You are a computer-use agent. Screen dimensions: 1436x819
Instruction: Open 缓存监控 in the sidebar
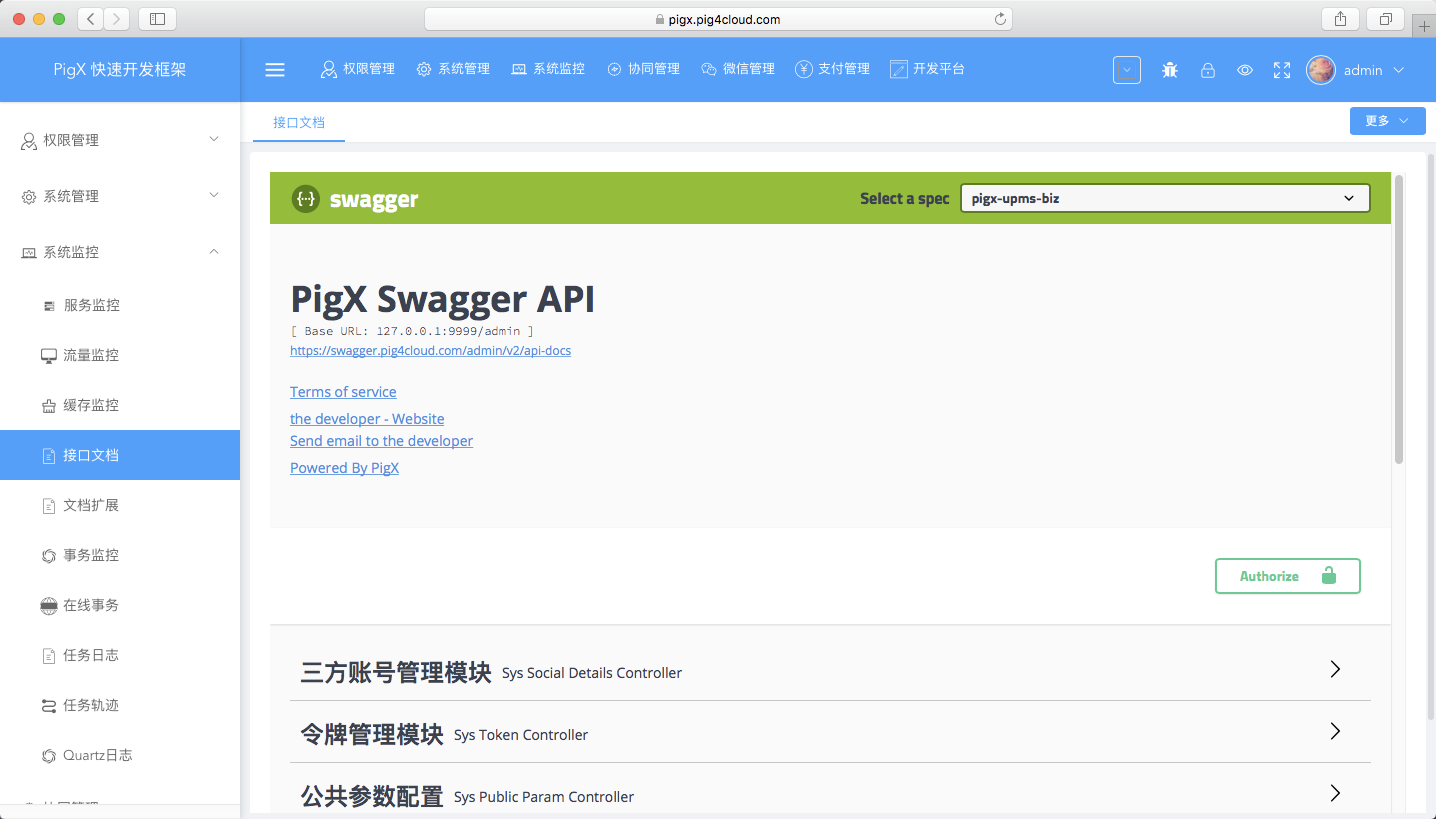pos(120,405)
